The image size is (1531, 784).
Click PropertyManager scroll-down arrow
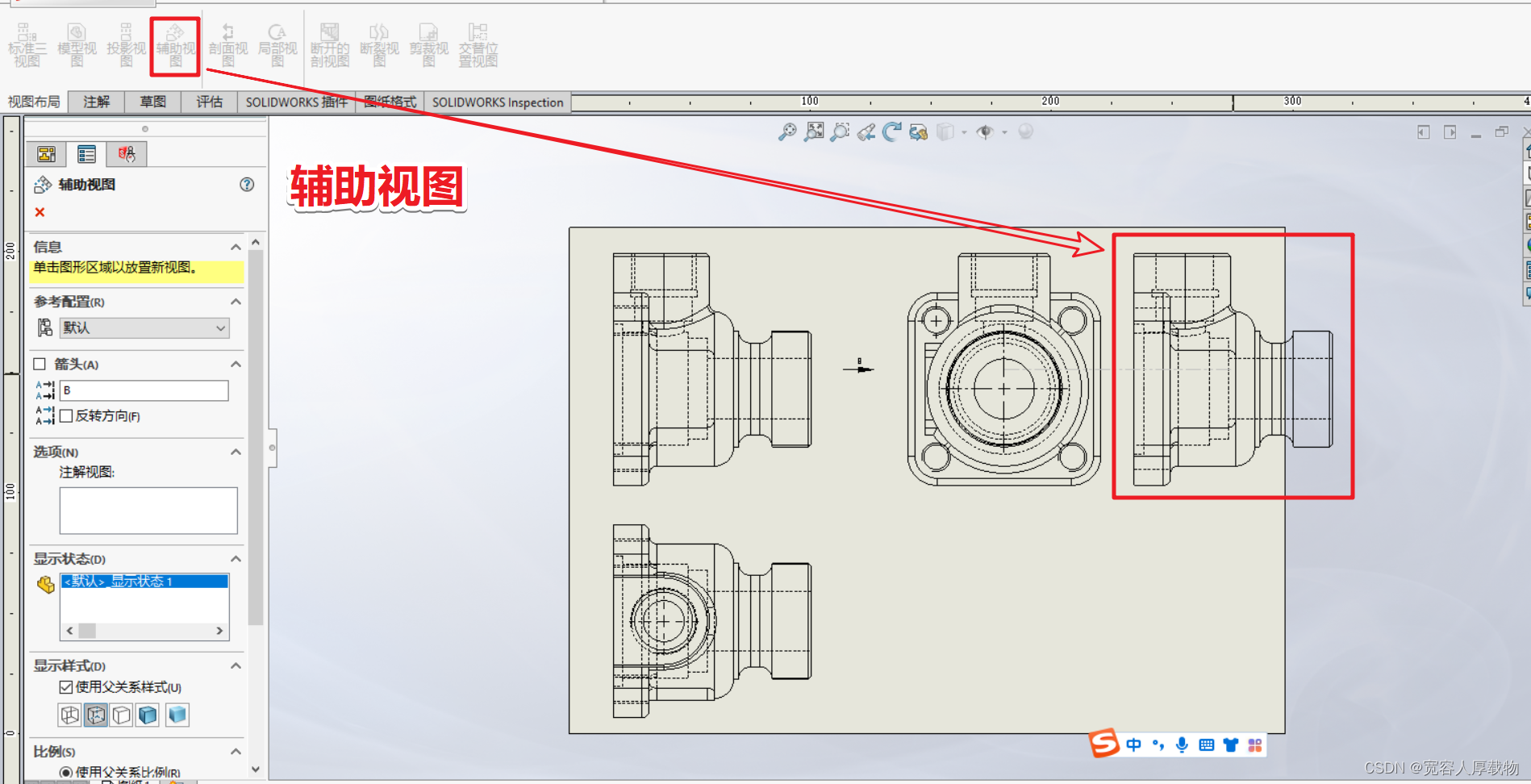point(256,769)
